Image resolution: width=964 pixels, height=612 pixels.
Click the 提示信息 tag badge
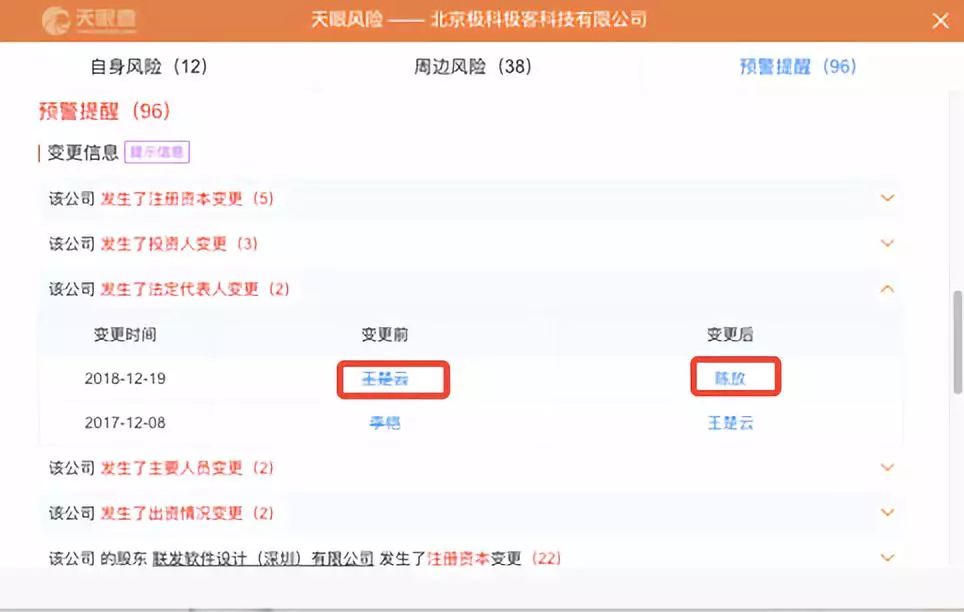(157, 152)
